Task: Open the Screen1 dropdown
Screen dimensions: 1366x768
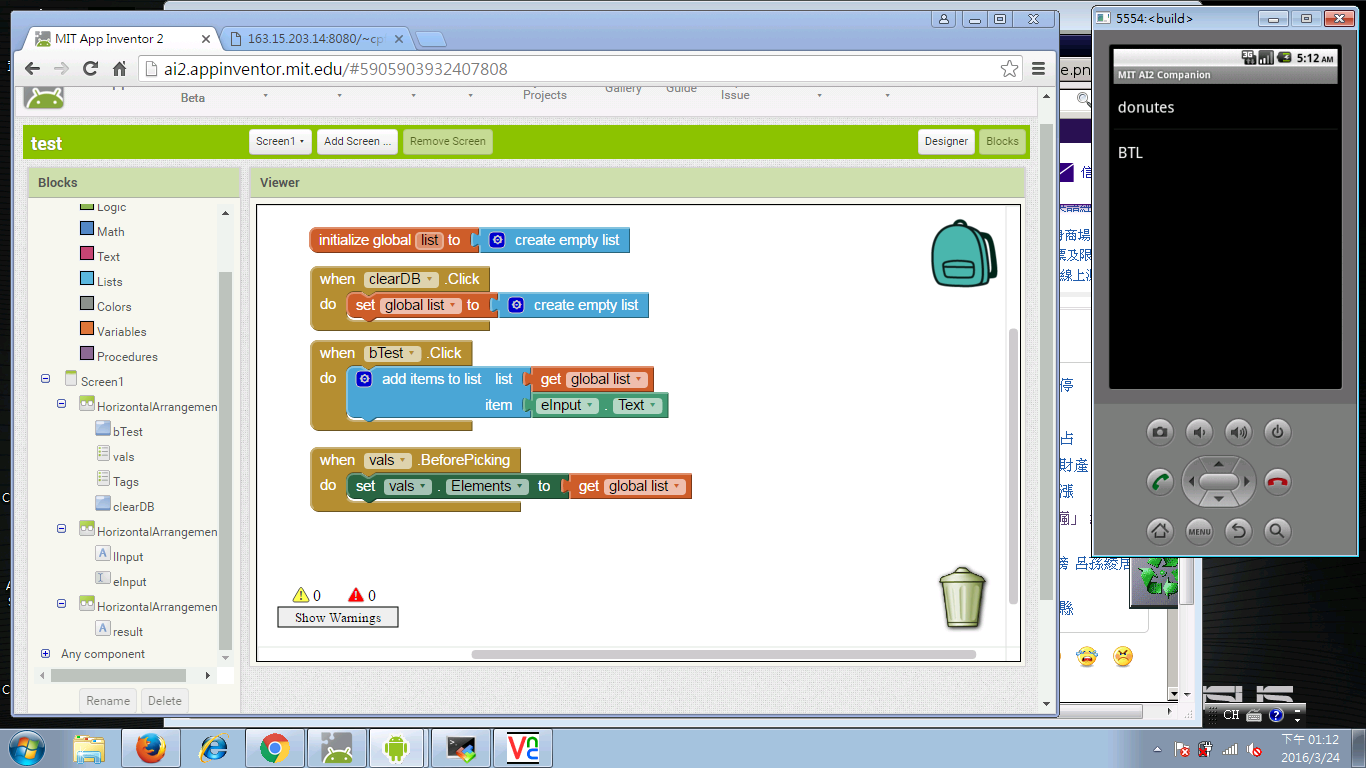Action: [280, 142]
